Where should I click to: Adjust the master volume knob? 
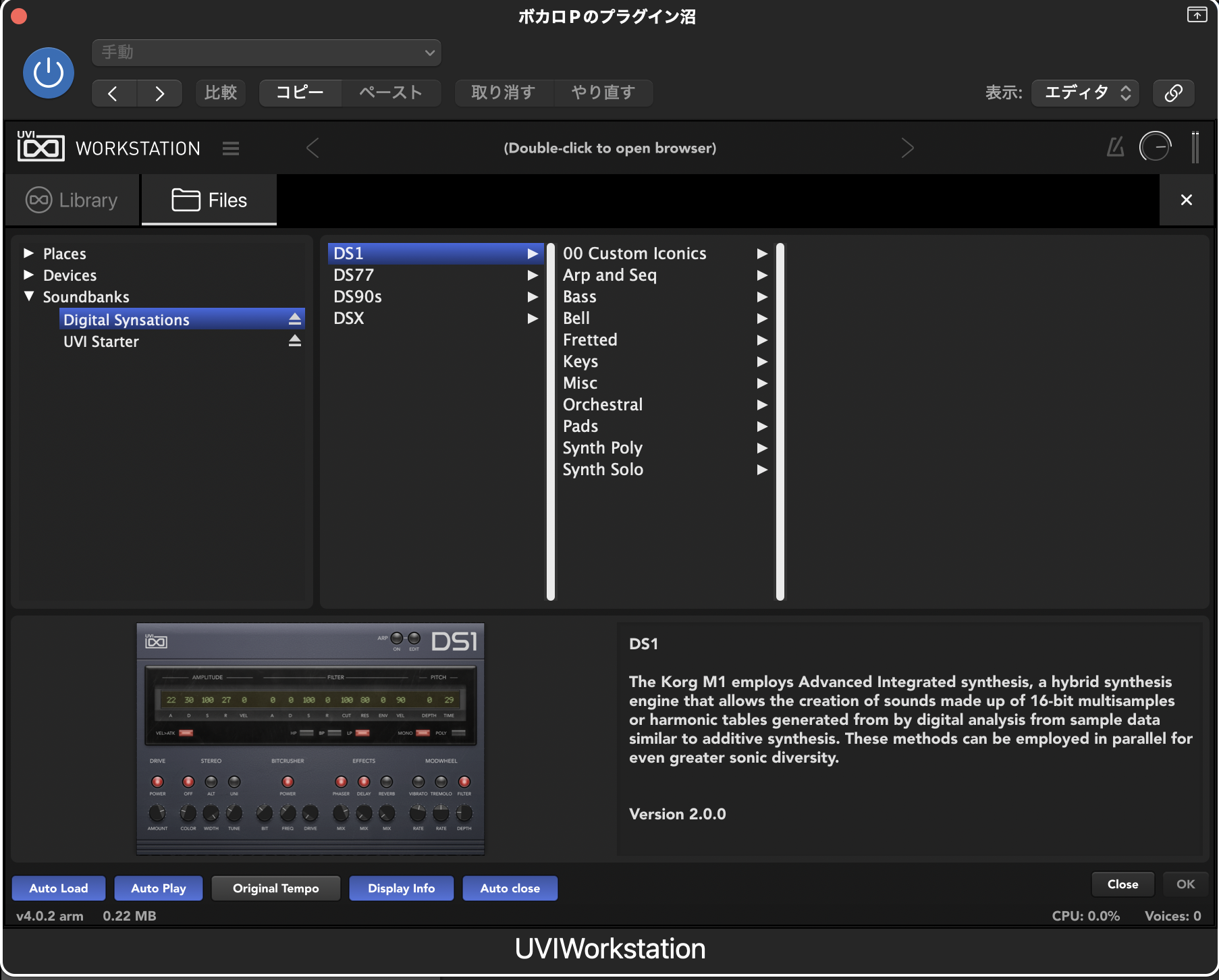(x=1155, y=146)
